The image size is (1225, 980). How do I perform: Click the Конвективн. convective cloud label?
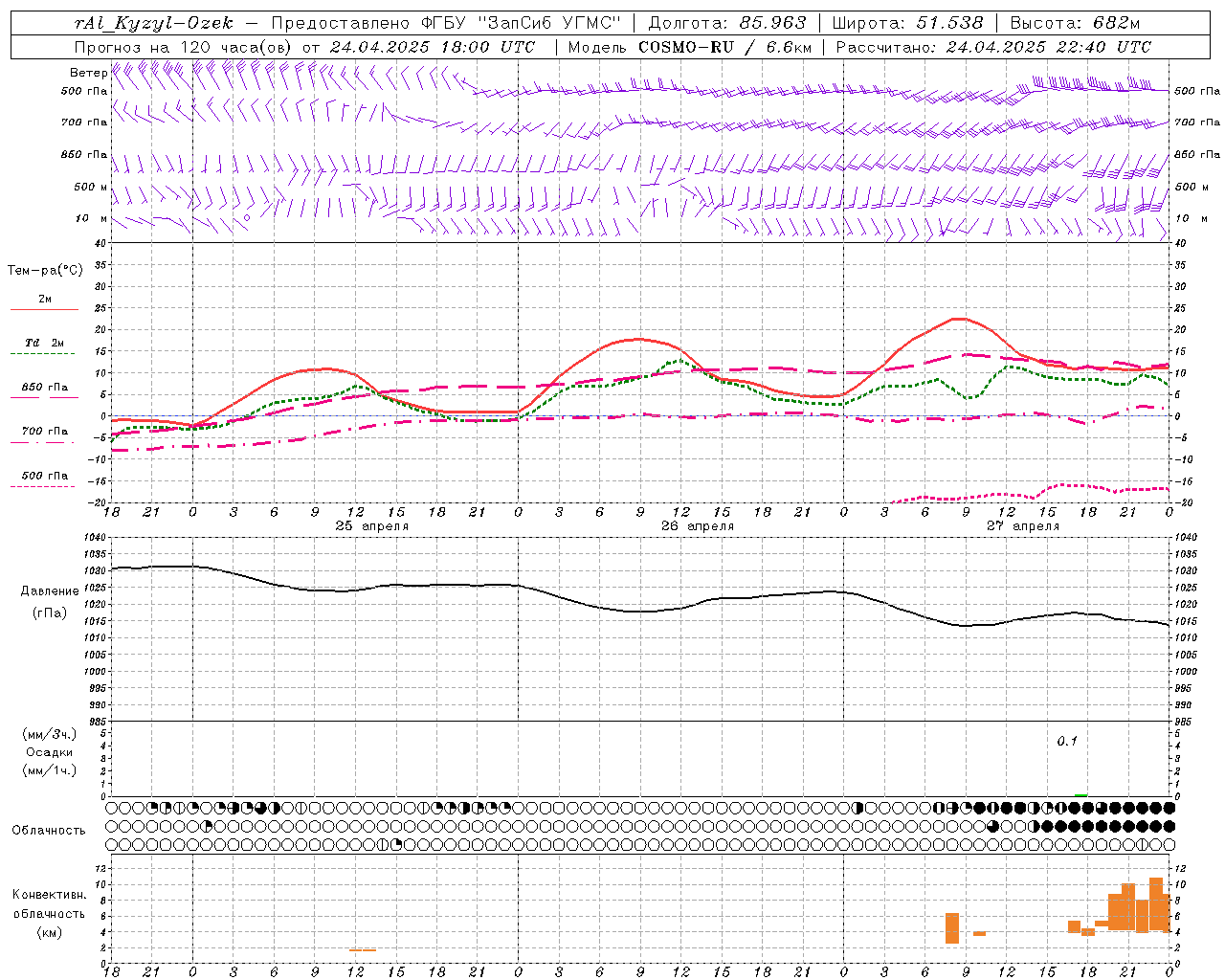50,895
